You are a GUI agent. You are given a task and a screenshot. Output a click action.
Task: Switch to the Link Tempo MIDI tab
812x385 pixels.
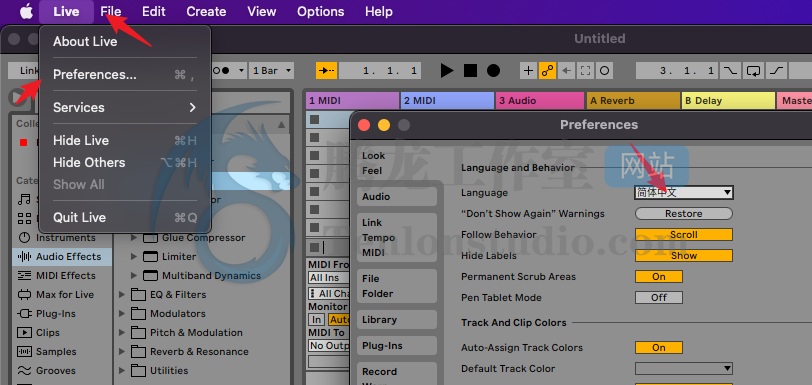(x=397, y=238)
